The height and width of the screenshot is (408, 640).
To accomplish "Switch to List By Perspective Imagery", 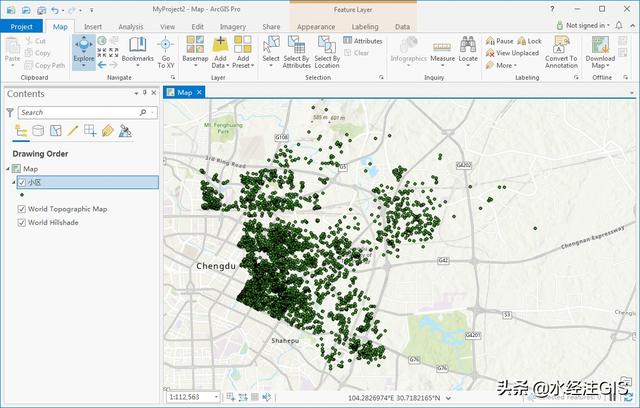I will (x=125, y=131).
